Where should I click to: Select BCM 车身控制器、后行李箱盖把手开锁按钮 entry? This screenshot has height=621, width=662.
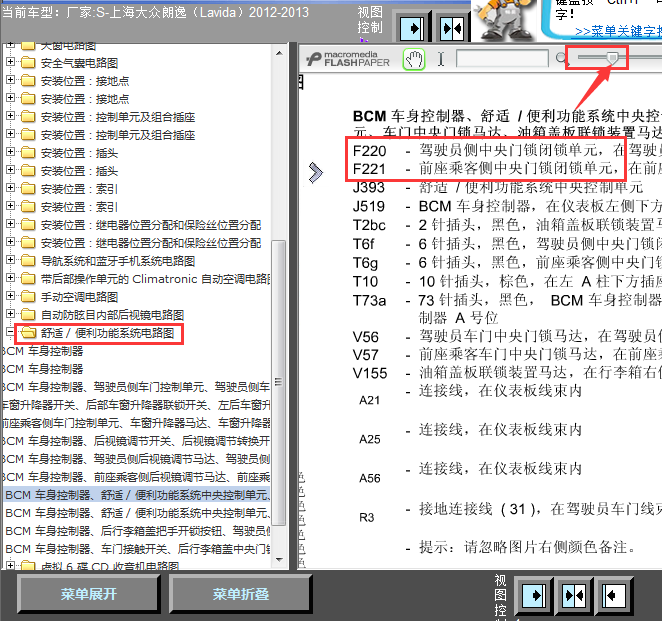coord(137,531)
